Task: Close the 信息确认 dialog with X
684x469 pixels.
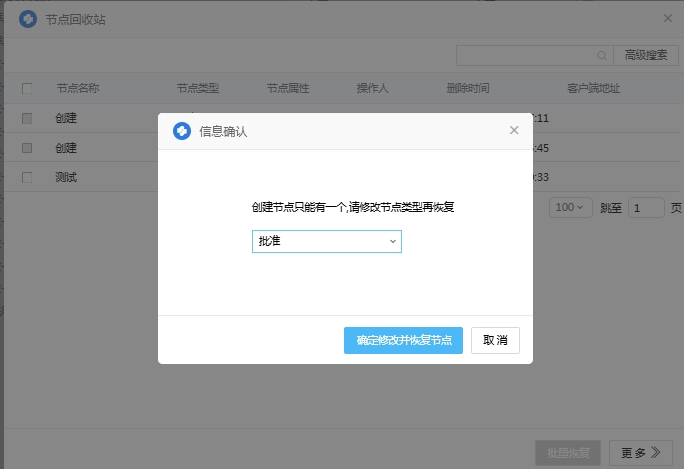Action: coord(514,130)
